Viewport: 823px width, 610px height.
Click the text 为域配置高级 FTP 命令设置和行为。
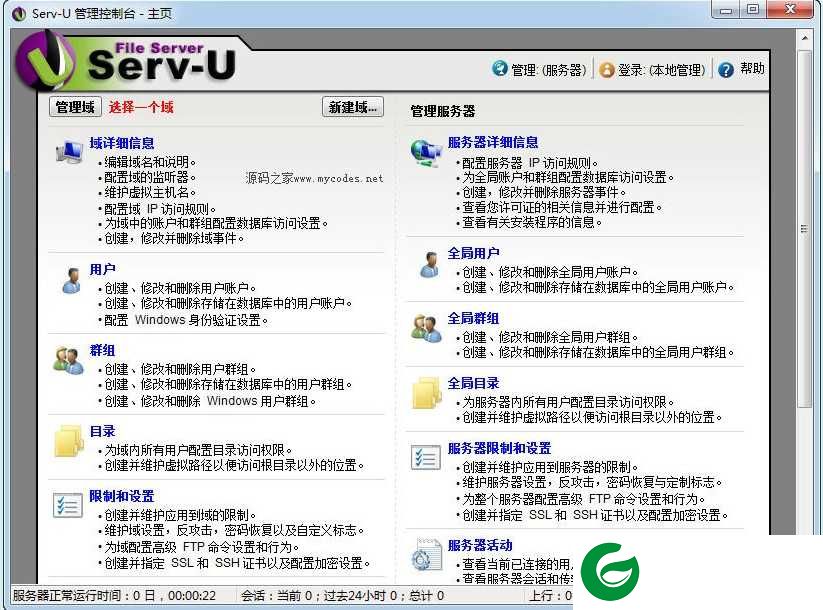coord(202,547)
